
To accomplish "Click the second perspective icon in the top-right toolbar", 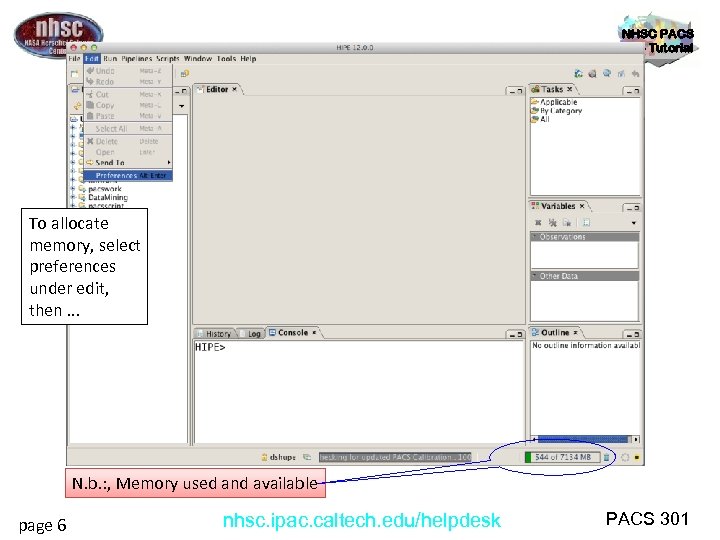I will click(592, 73).
